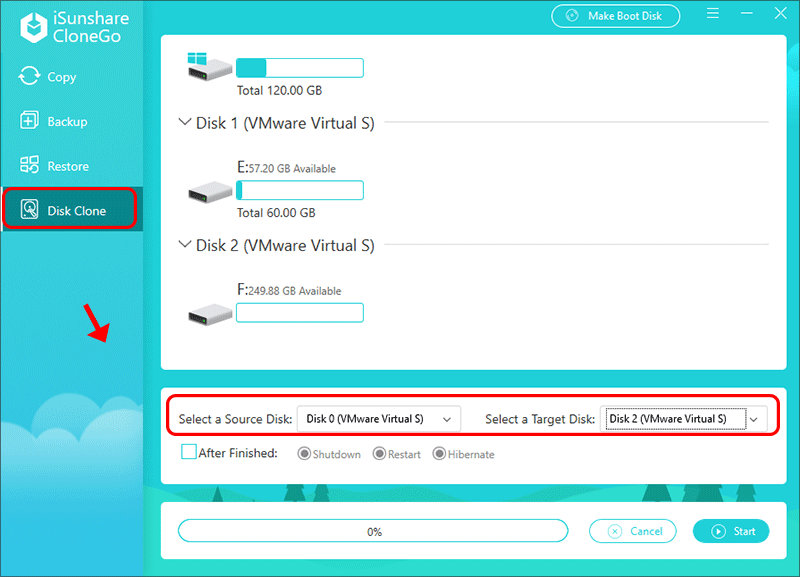Collapse the Disk 2 section chevron

point(184,245)
